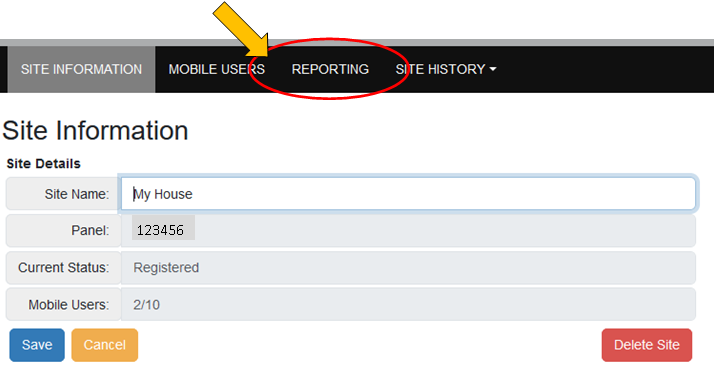Click the caret arrow beside SITE HISTORY
Viewport: 714px width, 368px height.
coord(493,69)
